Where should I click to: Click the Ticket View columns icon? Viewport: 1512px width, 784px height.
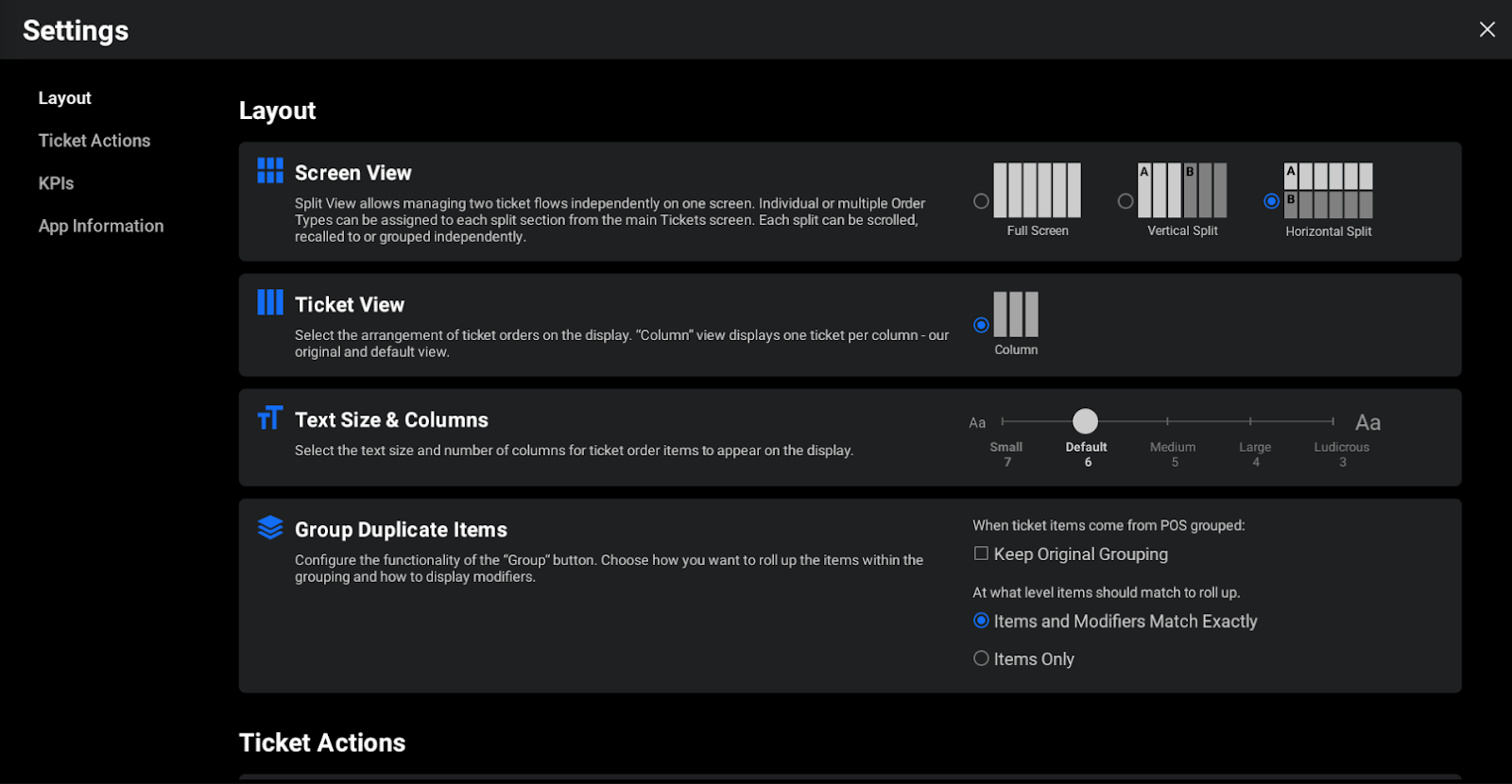(x=270, y=302)
